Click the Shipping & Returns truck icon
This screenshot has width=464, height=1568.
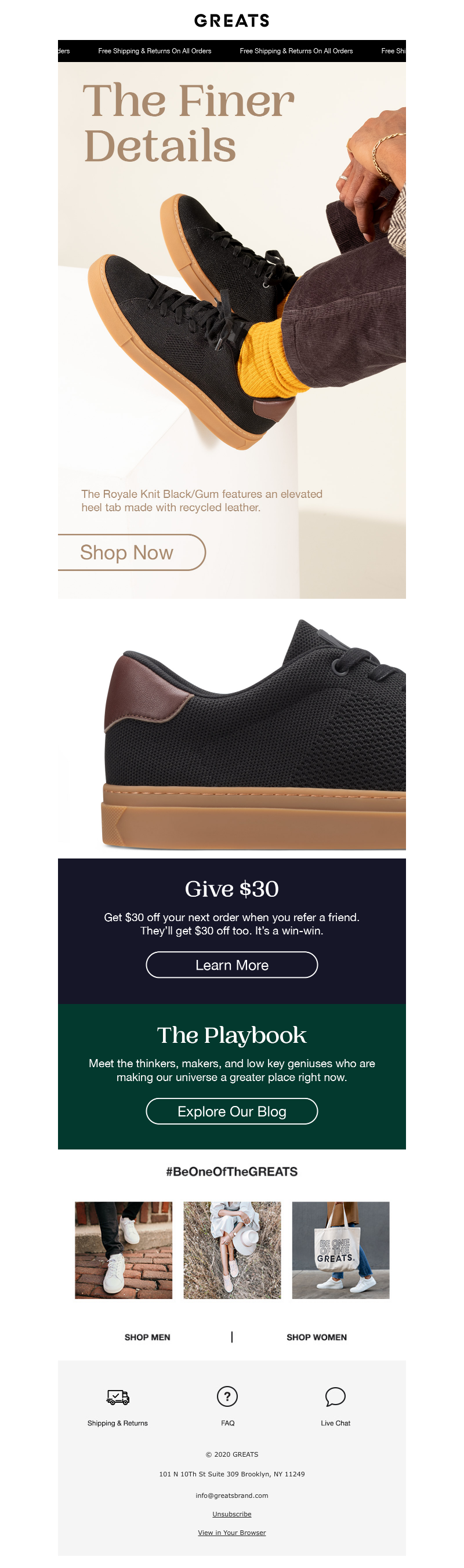pyautogui.click(x=118, y=1396)
